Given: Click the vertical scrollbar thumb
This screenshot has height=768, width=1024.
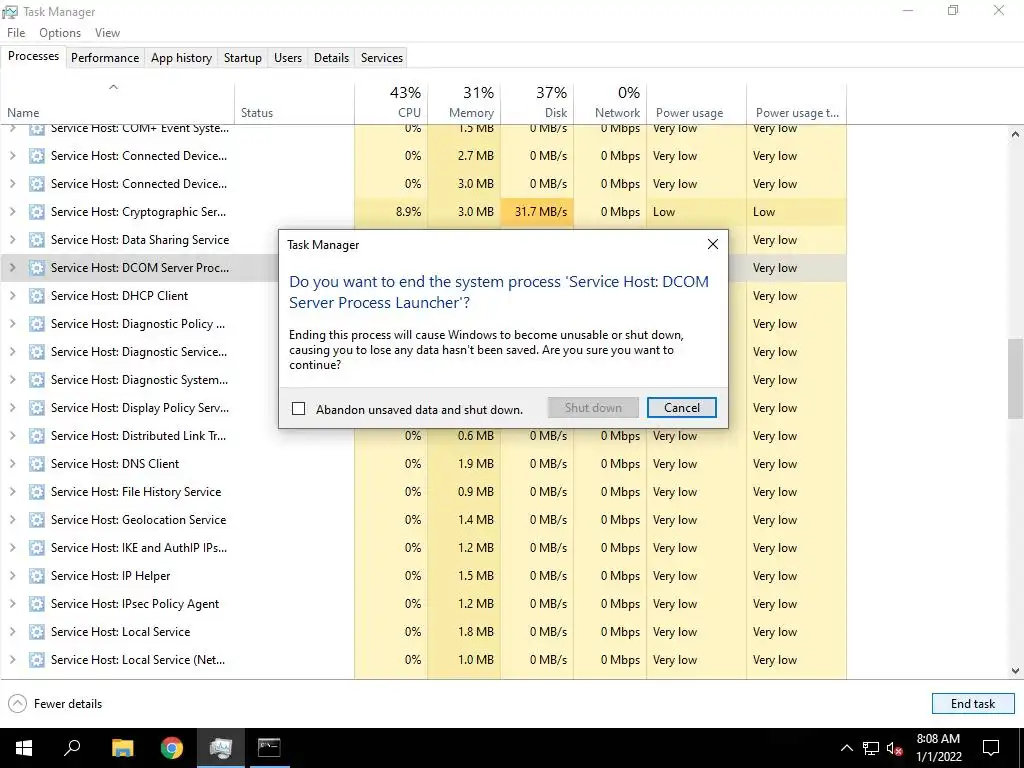Looking at the screenshot, I should pyautogui.click(x=1015, y=378).
